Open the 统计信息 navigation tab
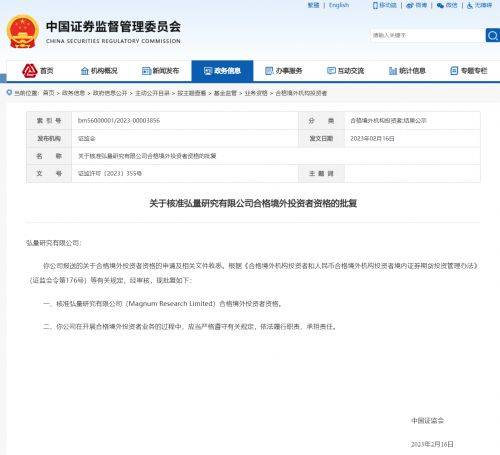The height and width of the screenshot is (455, 500). (x=407, y=71)
